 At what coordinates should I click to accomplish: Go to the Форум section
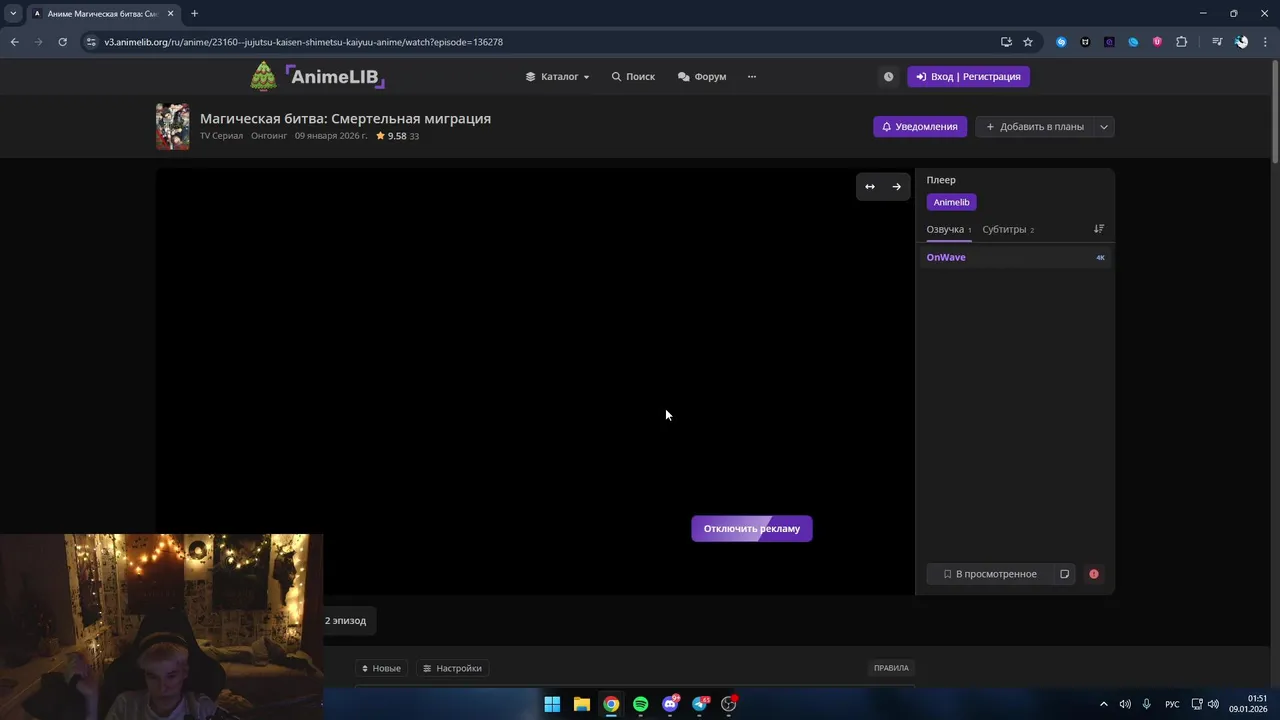tap(702, 76)
